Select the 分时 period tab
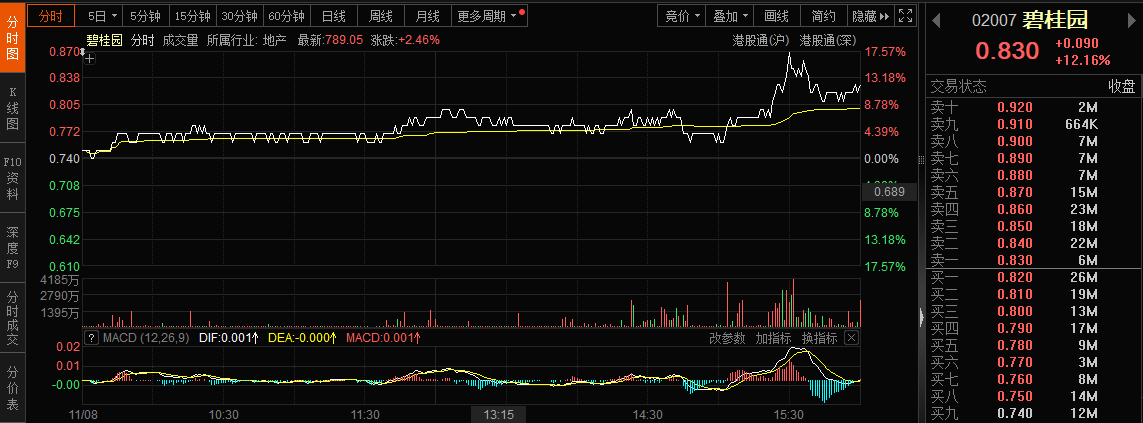The width and height of the screenshot is (1143, 423). (x=51, y=16)
